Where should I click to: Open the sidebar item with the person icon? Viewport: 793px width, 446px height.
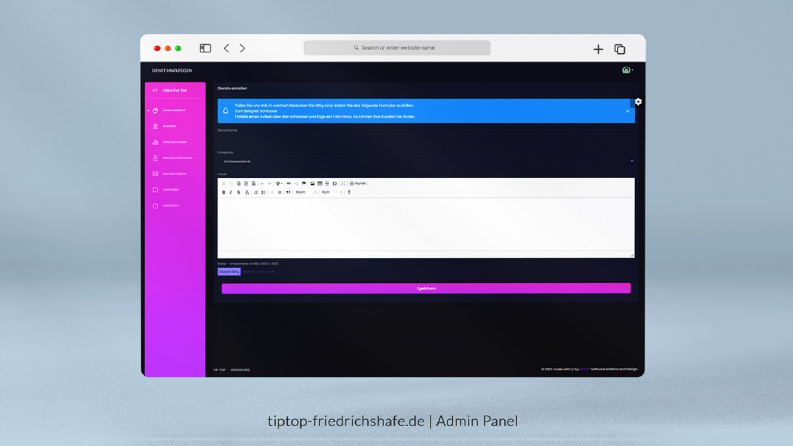[x=172, y=158]
